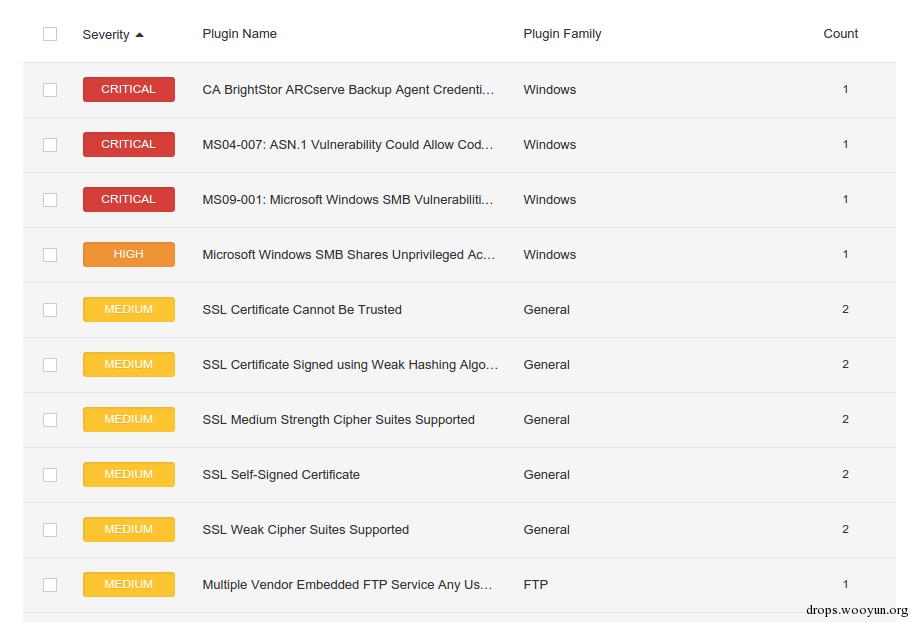Open SSL Certificate Cannot Be Trusted entry
Viewport: 912px width, 622px height.
pyautogui.click(x=302, y=310)
